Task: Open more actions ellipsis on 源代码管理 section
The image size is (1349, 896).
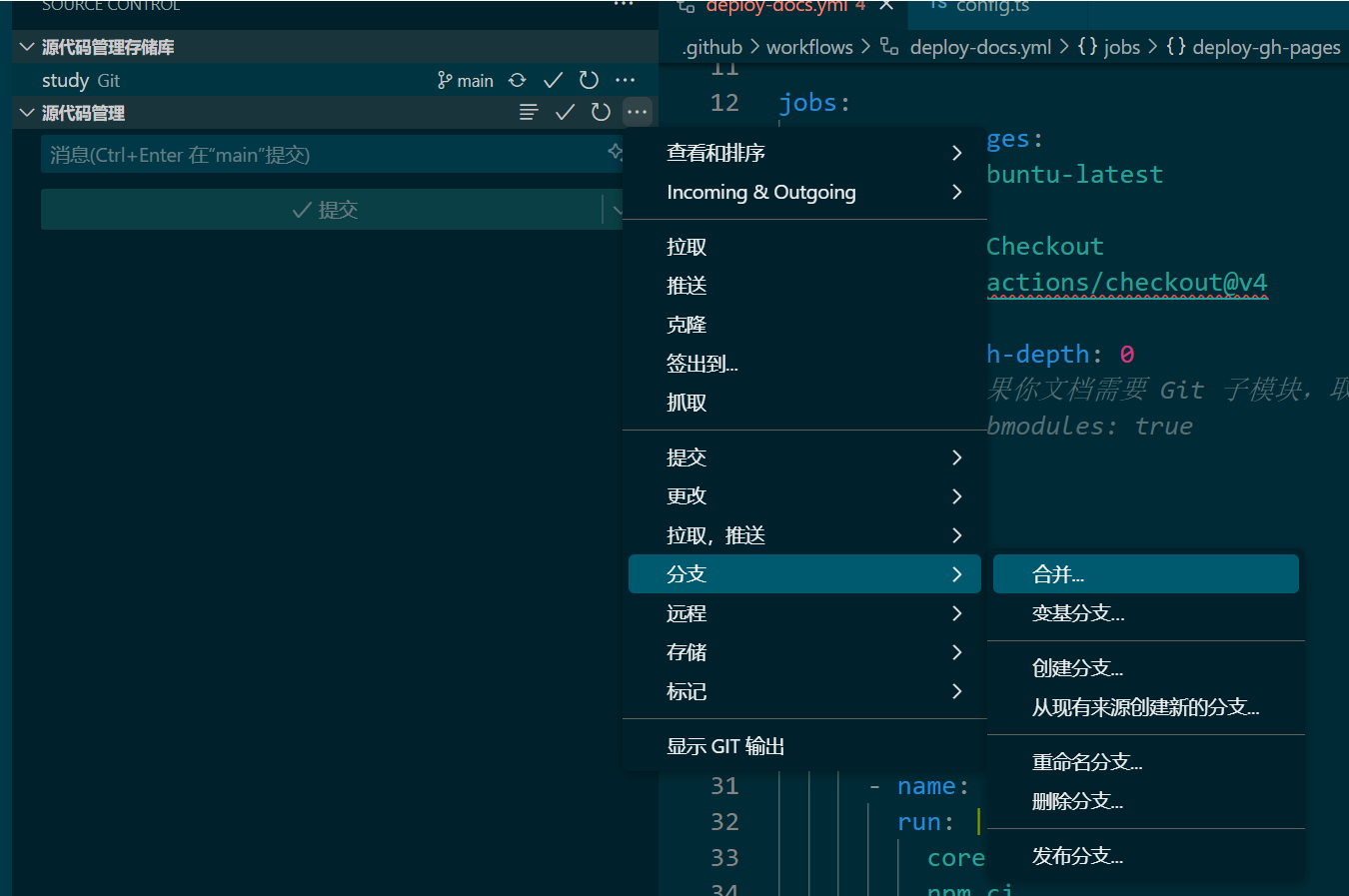Action: point(637,112)
